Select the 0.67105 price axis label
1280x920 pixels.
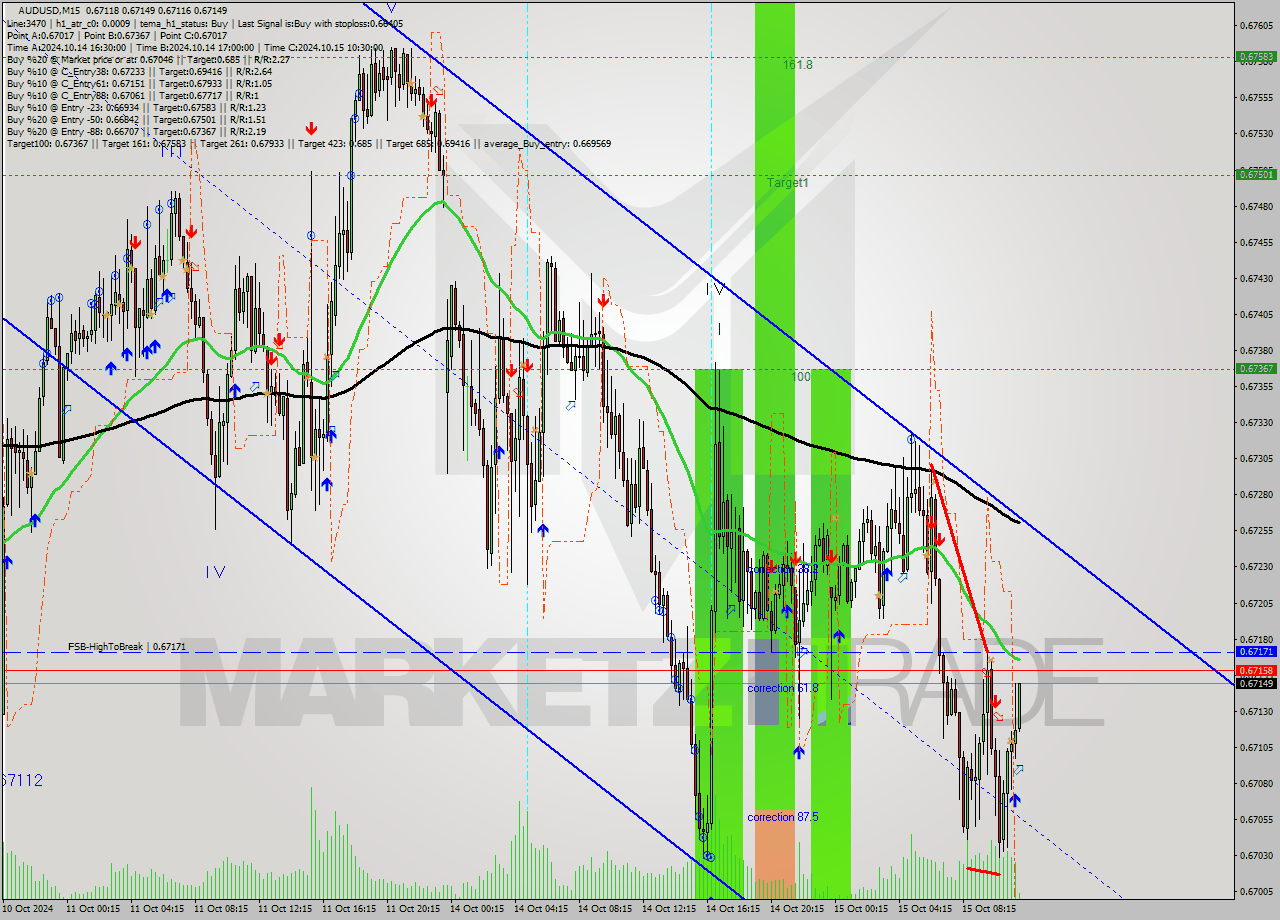point(1256,747)
